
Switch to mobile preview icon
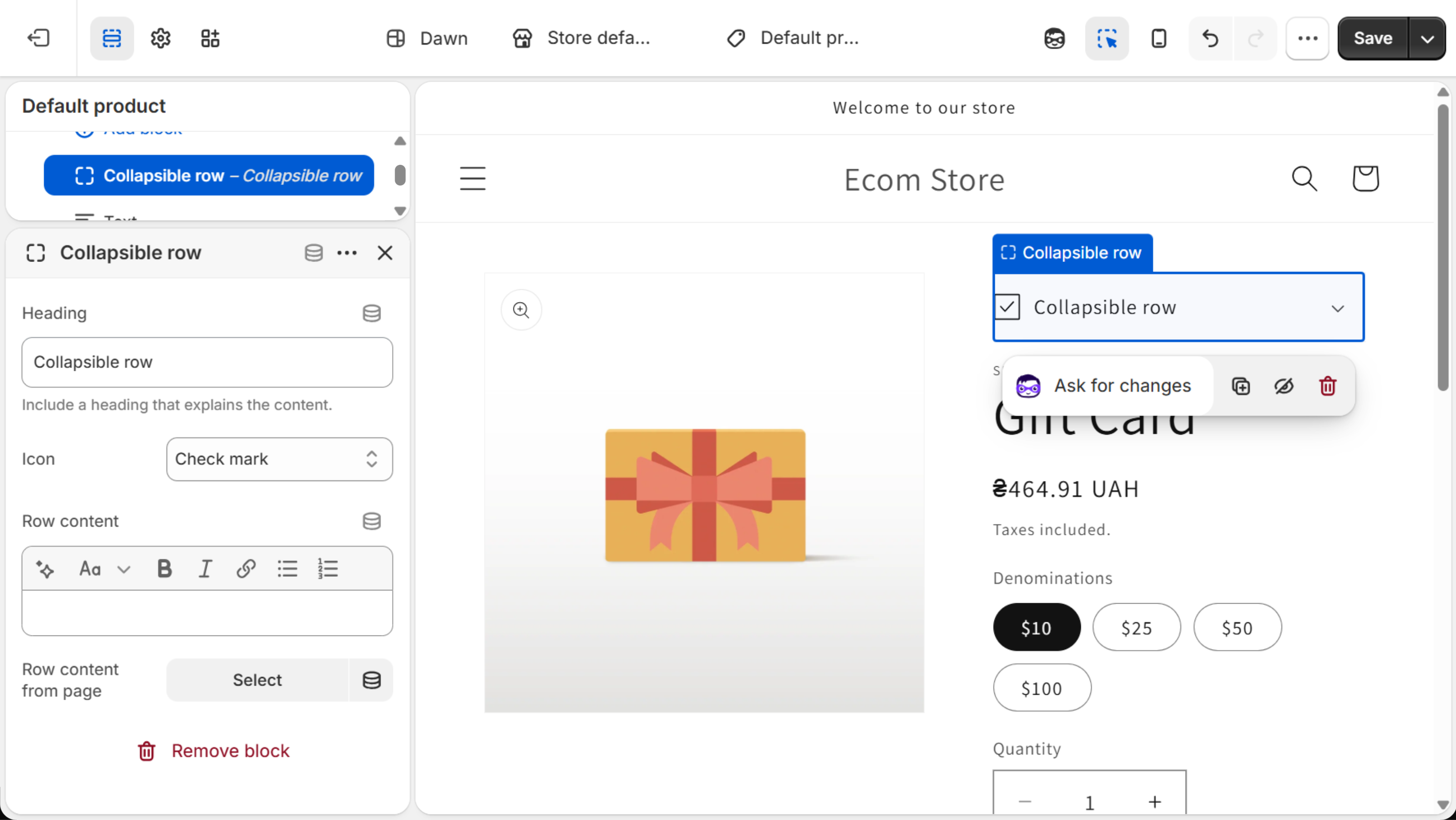click(1159, 38)
